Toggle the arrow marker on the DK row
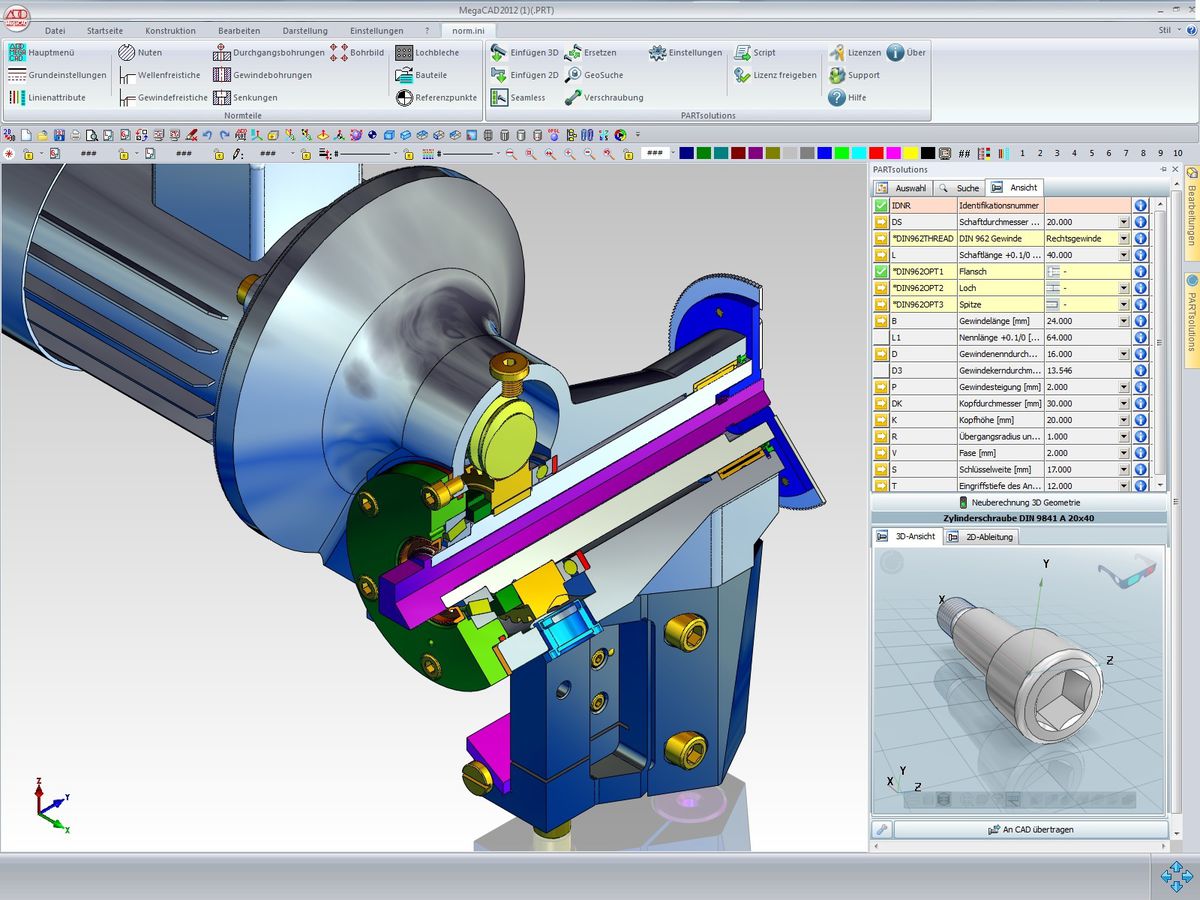The width and height of the screenshot is (1200, 900). [881, 403]
